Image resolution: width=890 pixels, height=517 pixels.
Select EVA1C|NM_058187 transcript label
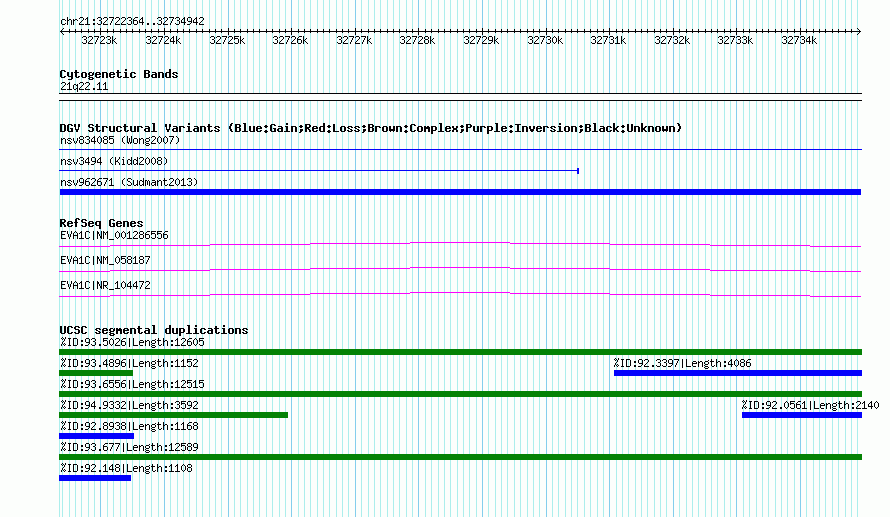[105, 260]
